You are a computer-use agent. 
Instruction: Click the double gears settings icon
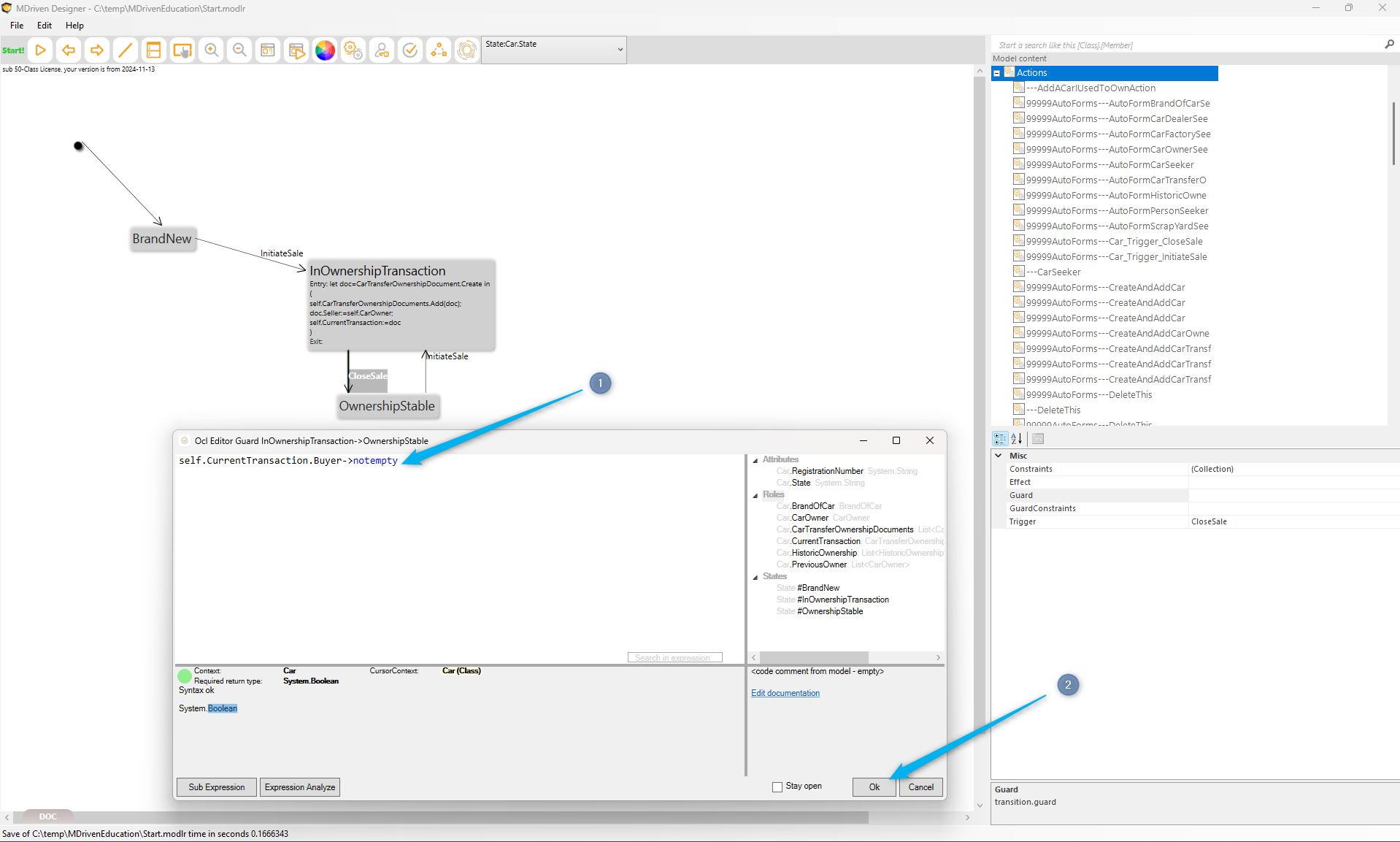tap(353, 50)
